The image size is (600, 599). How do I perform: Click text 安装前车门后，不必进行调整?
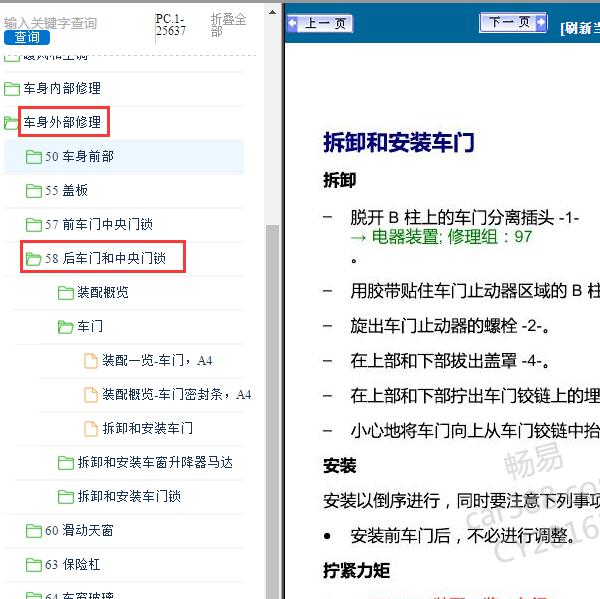463,536
